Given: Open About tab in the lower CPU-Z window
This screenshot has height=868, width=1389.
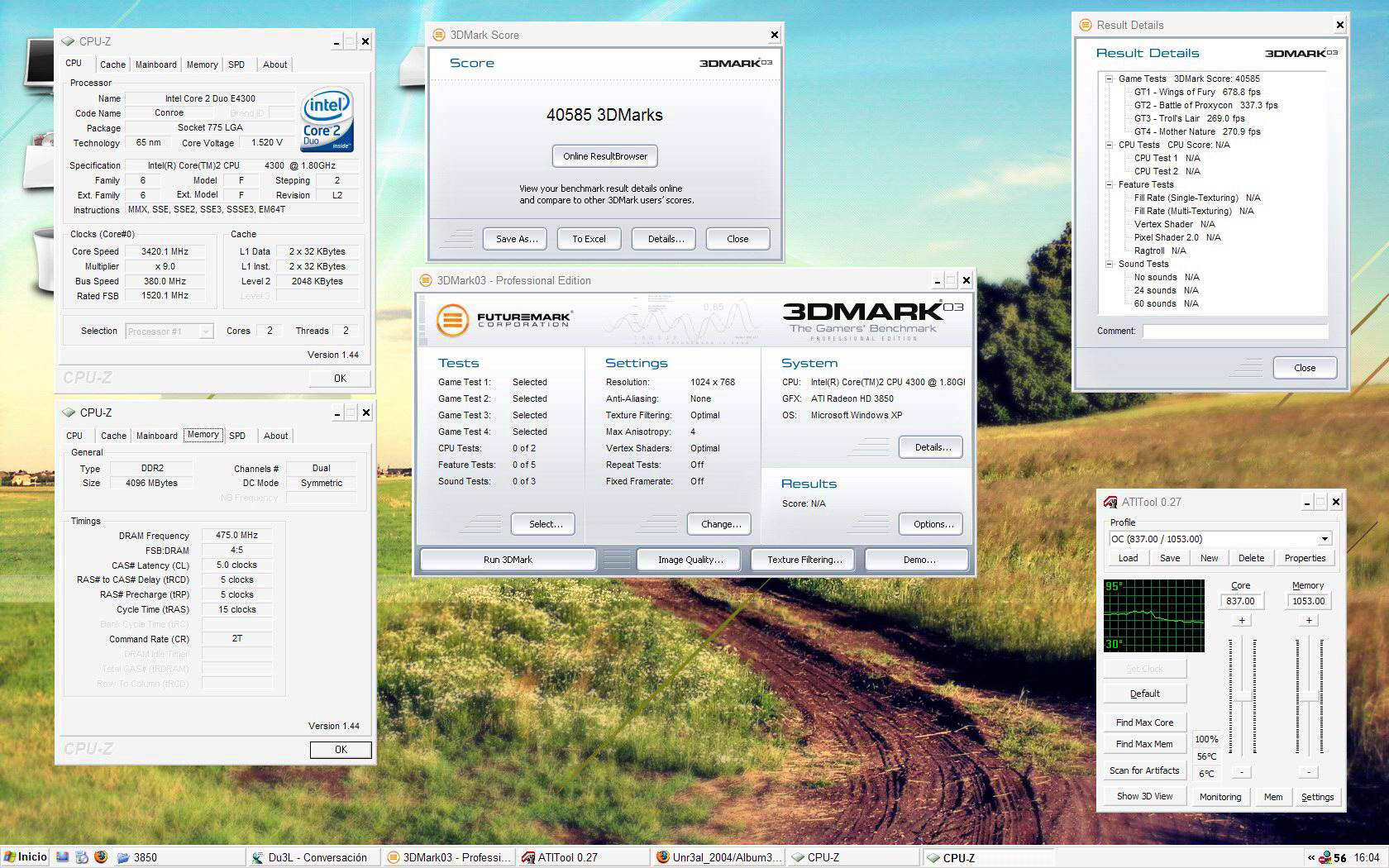Looking at the screenshot, I should pyautogui.click(x=275, y=436).
